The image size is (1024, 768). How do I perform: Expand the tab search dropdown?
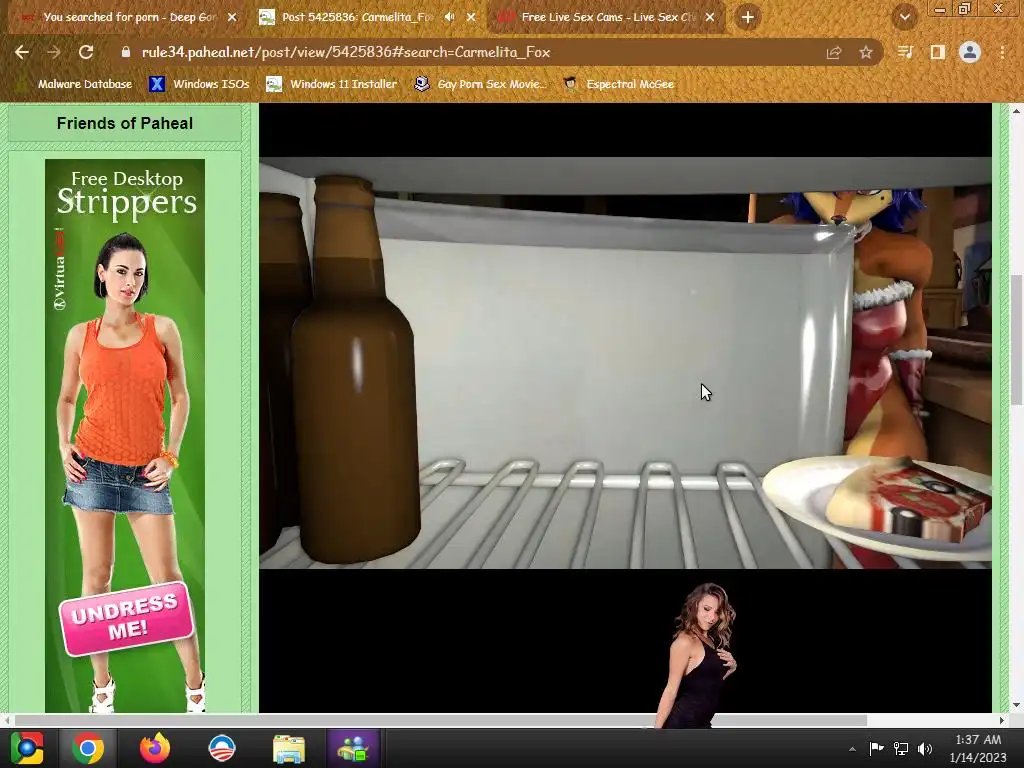(904, 17)
